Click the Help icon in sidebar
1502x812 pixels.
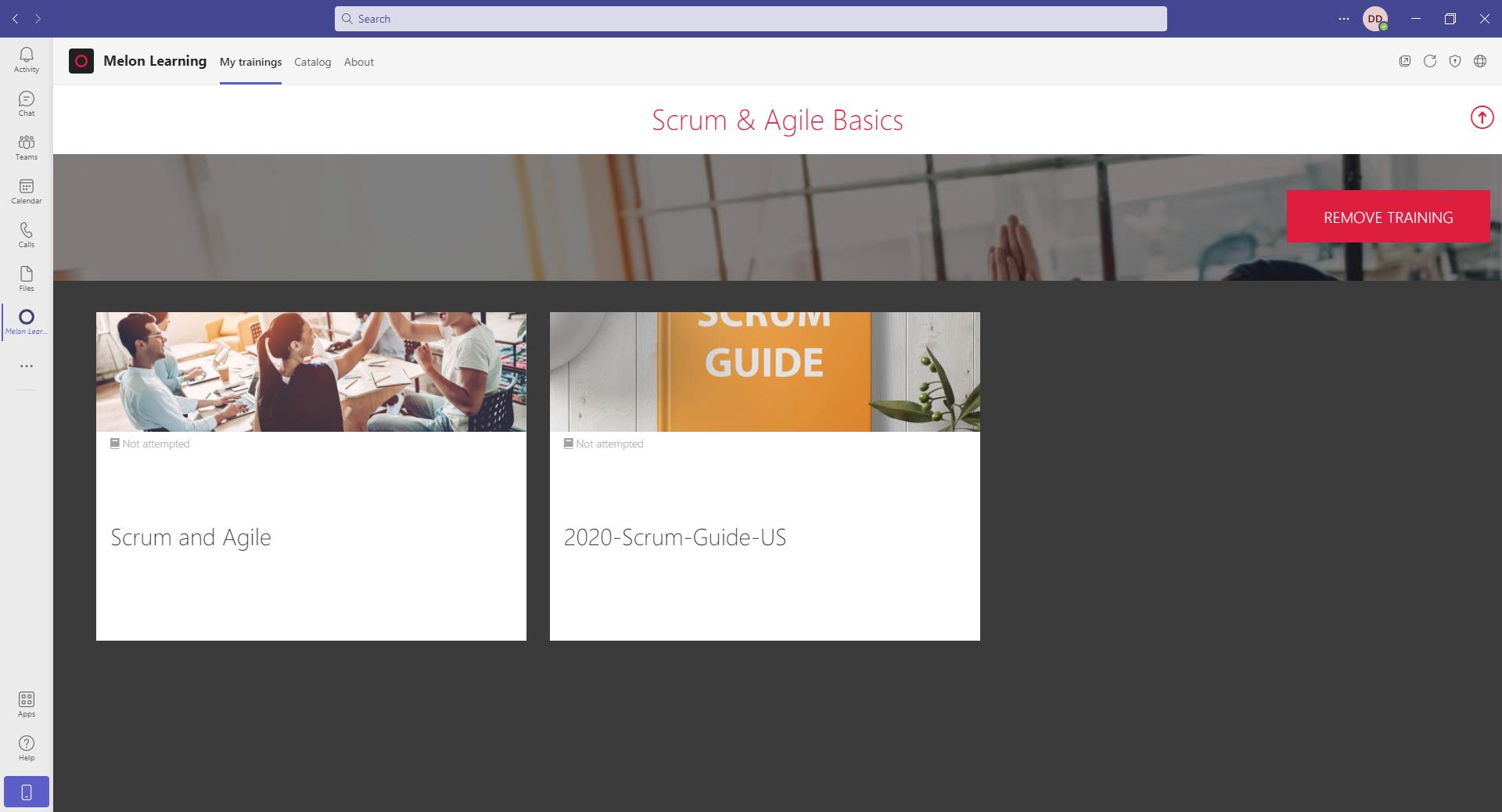[x=26, y=748]
